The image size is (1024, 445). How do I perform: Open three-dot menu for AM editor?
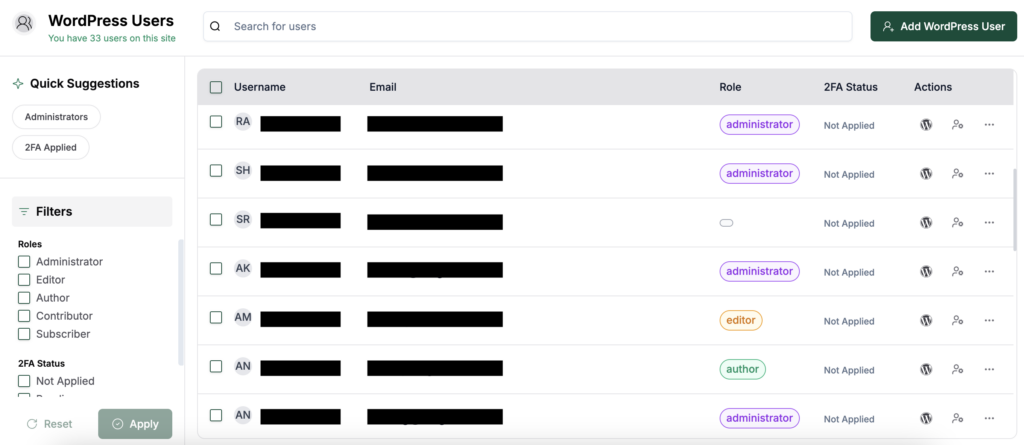click(x=989, y=320)
